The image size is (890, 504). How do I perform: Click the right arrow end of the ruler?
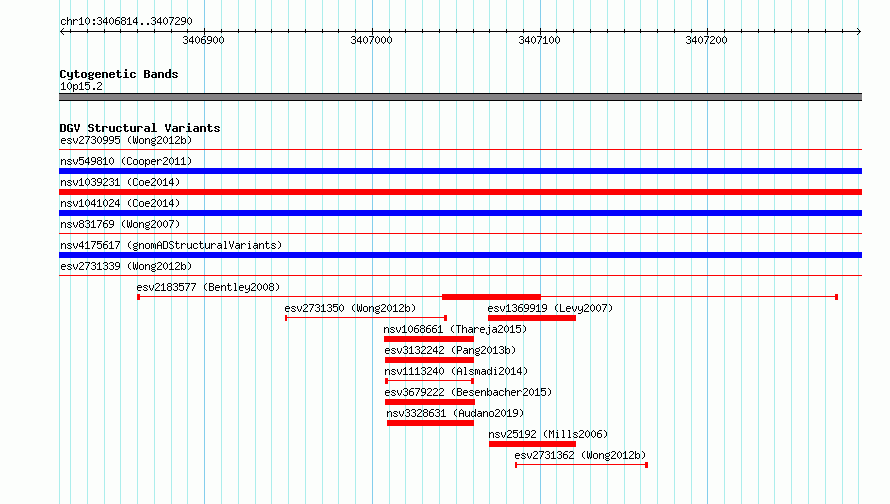pos(859,31)
